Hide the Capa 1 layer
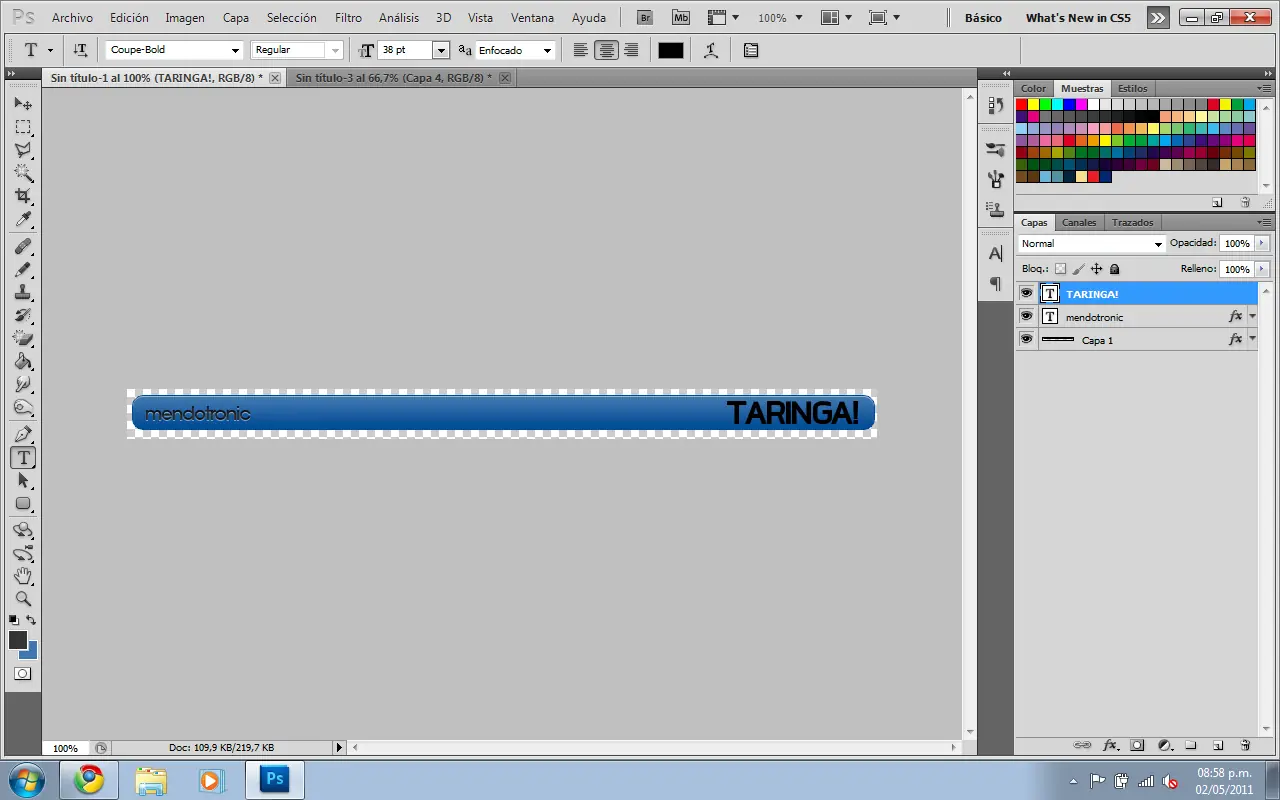Screen dimensions: 1280x800 (x=1026, y=340)
